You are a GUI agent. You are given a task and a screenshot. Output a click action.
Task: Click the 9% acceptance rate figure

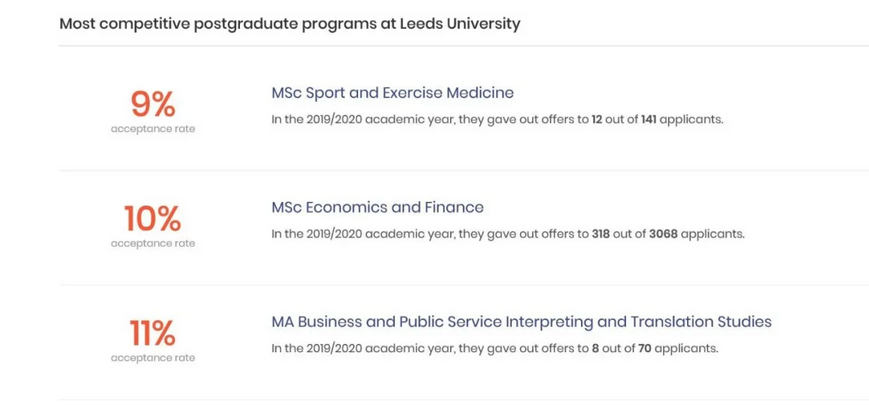(153, 104)
